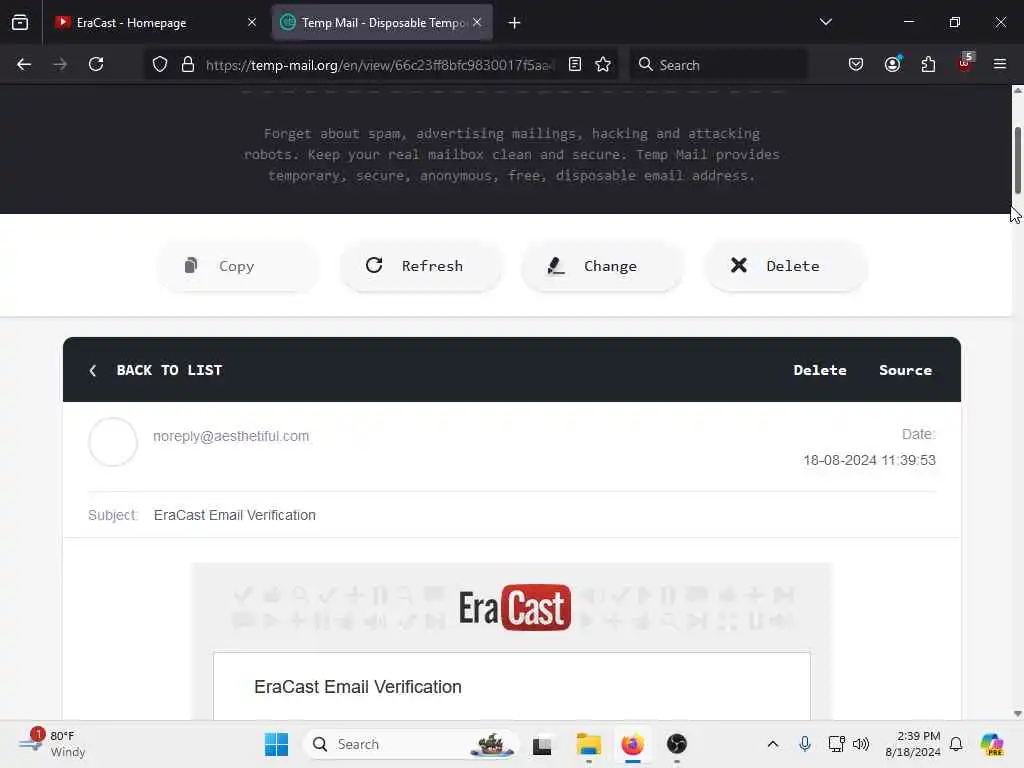Open File Explorer from the taskbar

click(588, 744)
